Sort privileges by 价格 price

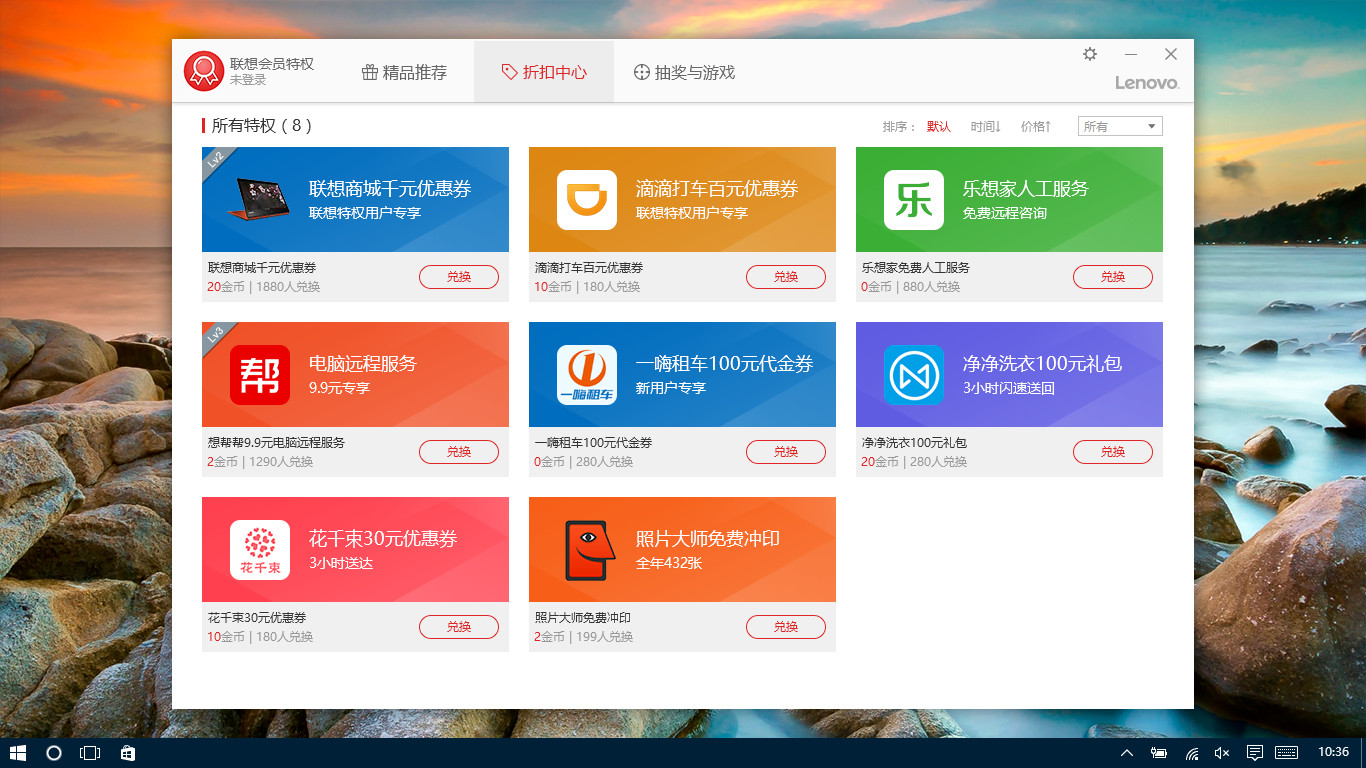pyautogui.click(x=1035, y=127)
